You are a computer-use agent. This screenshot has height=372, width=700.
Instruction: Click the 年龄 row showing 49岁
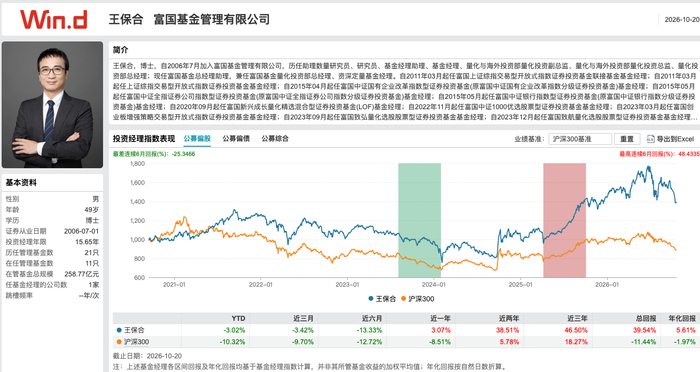pos(52,209)
